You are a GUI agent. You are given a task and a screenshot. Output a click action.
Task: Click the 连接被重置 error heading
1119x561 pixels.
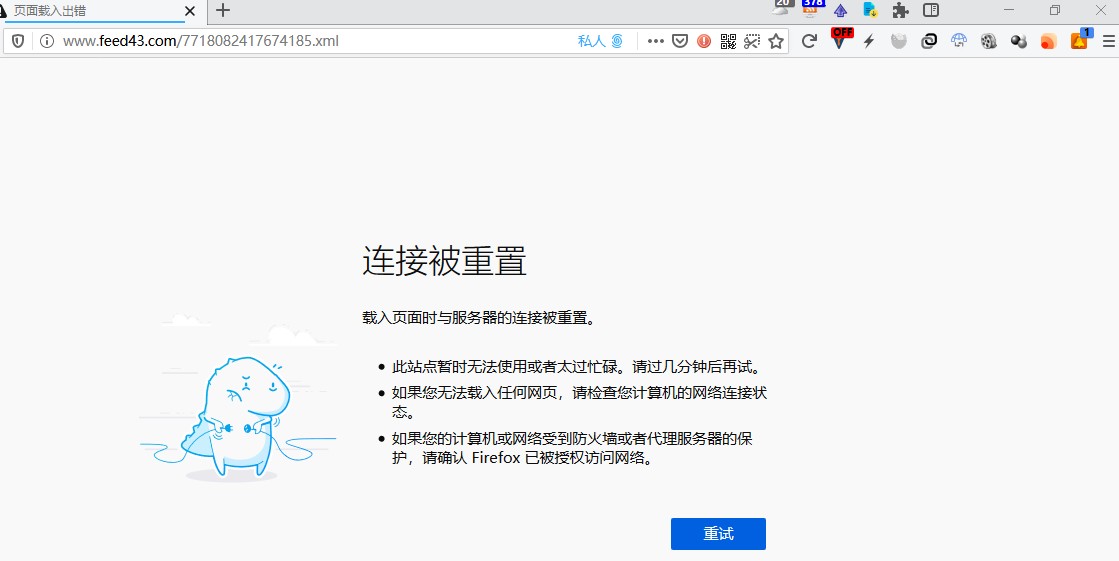[445, 261]
